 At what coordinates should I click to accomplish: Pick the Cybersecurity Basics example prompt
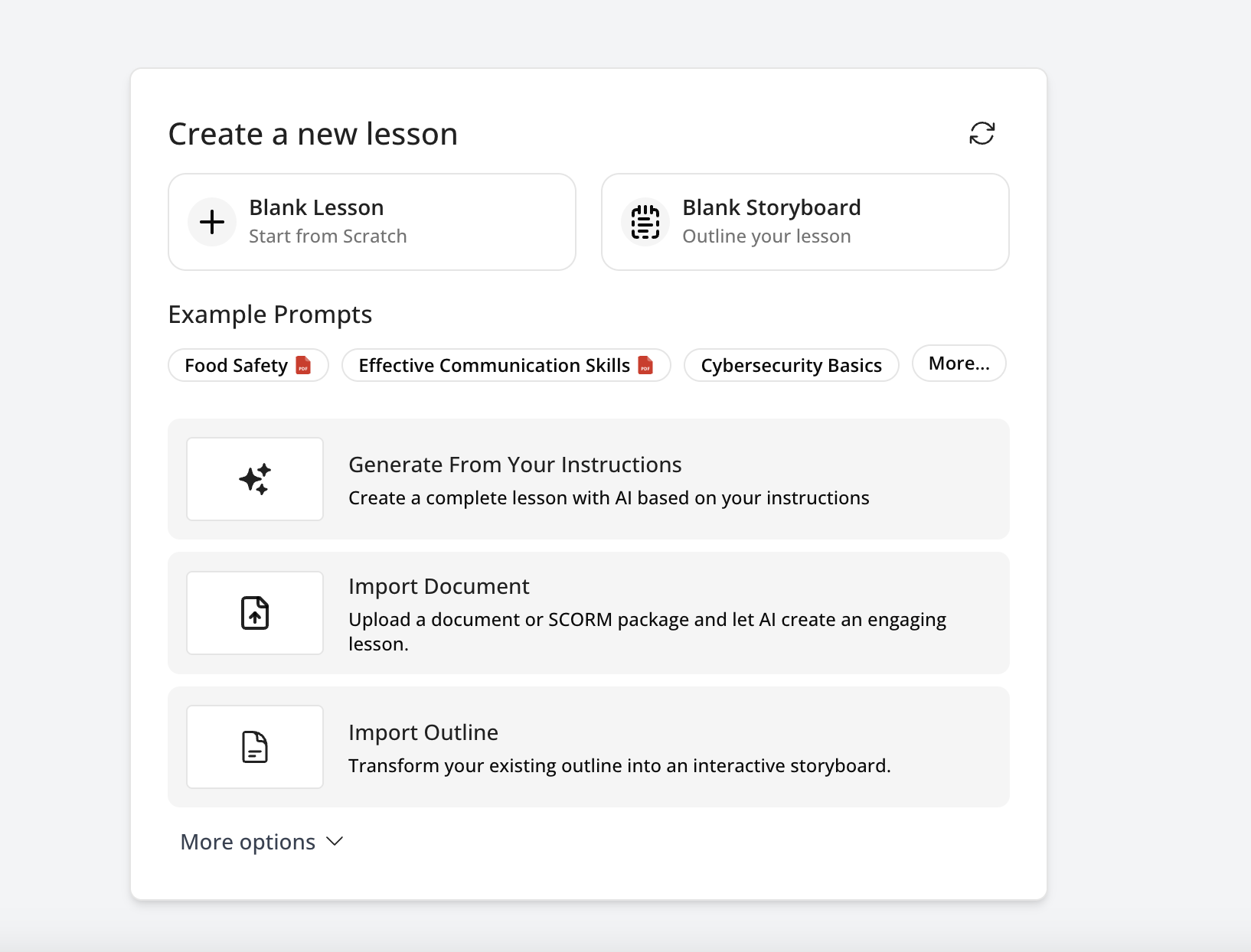coord(791,366)
